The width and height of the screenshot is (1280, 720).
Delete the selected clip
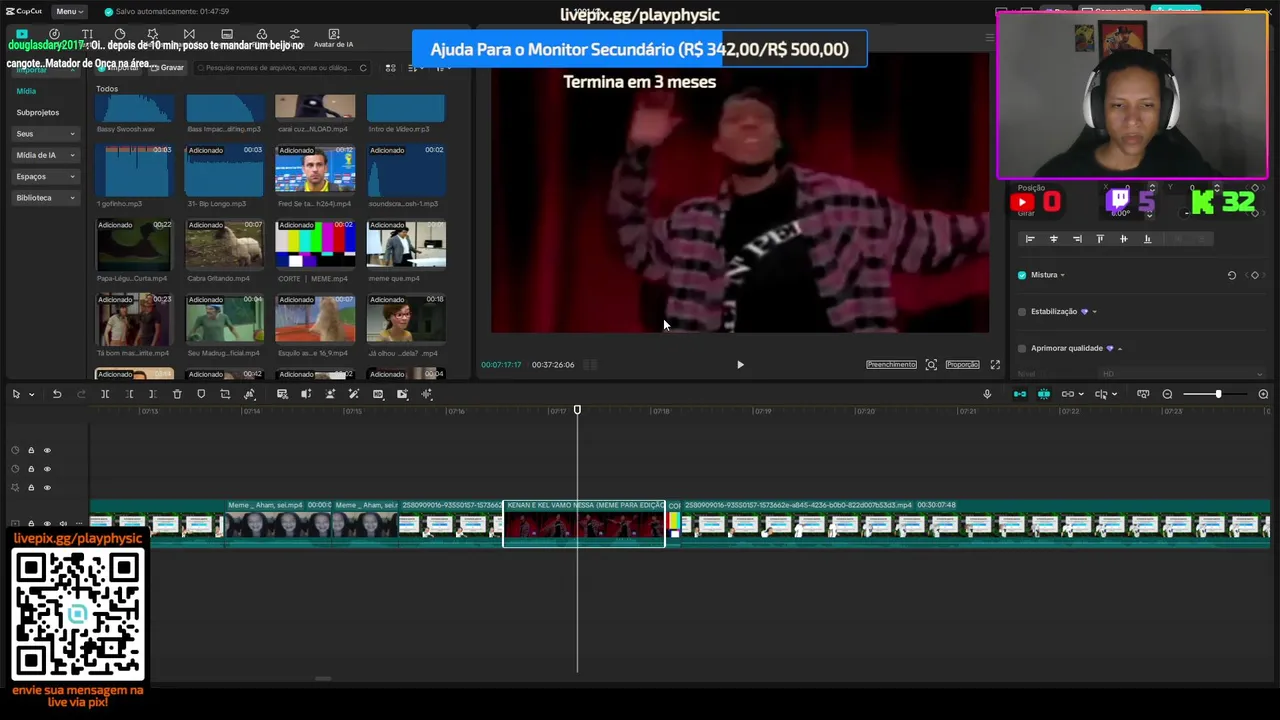coord(177,394)
